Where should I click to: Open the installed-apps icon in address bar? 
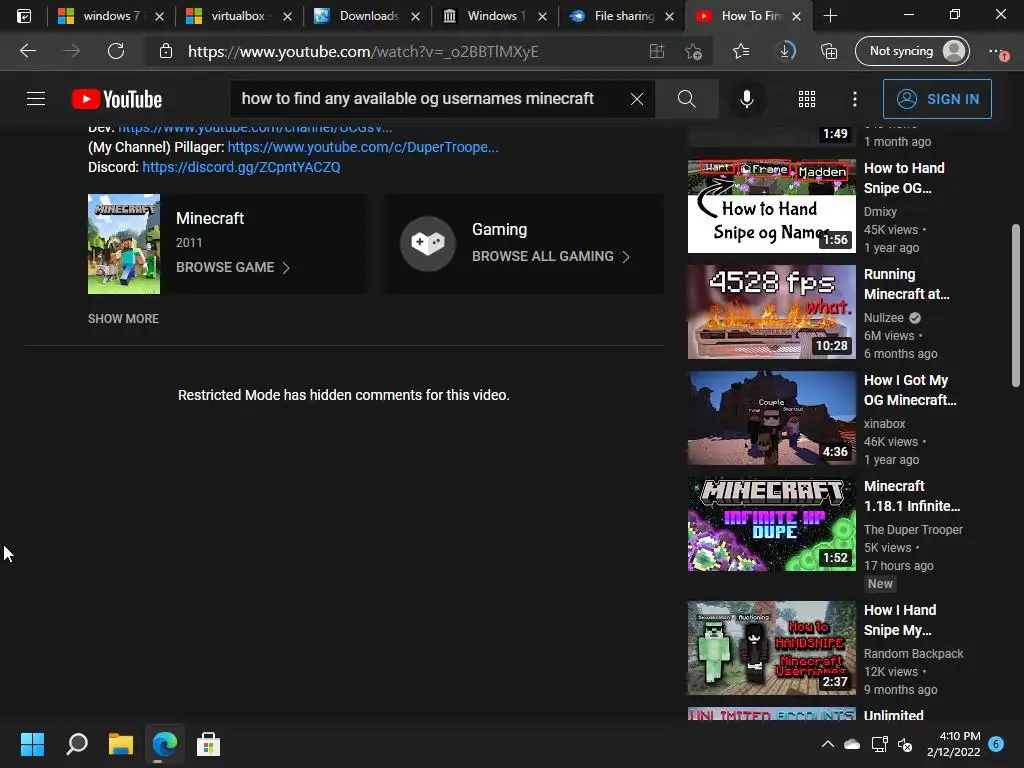pyautogui.click(x=656, y=51)
